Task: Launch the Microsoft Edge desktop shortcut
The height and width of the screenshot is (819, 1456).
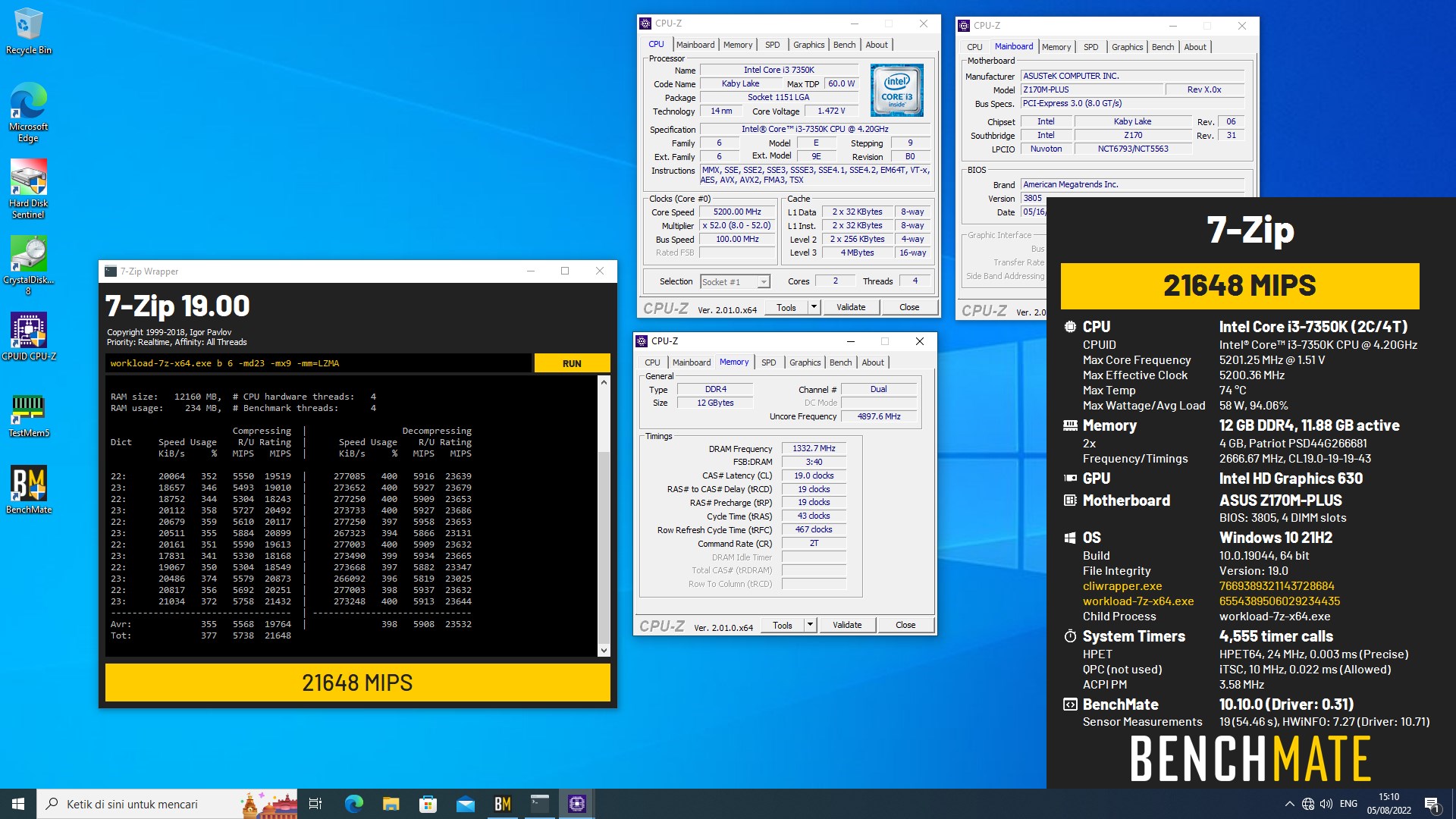Action: click(28, 112)
